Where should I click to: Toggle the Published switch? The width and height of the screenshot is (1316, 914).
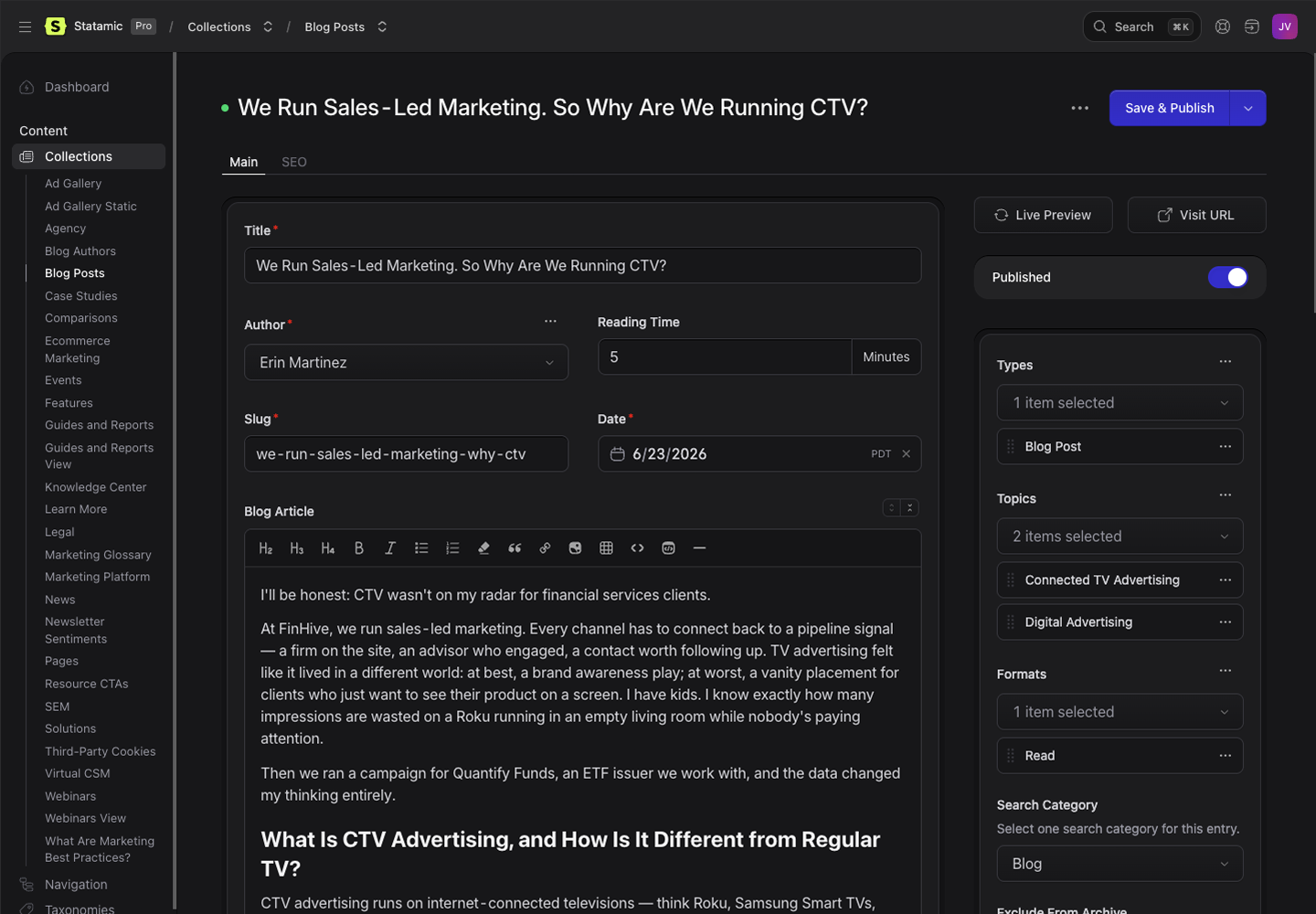pyautogui.click(x=1227, y=277)
